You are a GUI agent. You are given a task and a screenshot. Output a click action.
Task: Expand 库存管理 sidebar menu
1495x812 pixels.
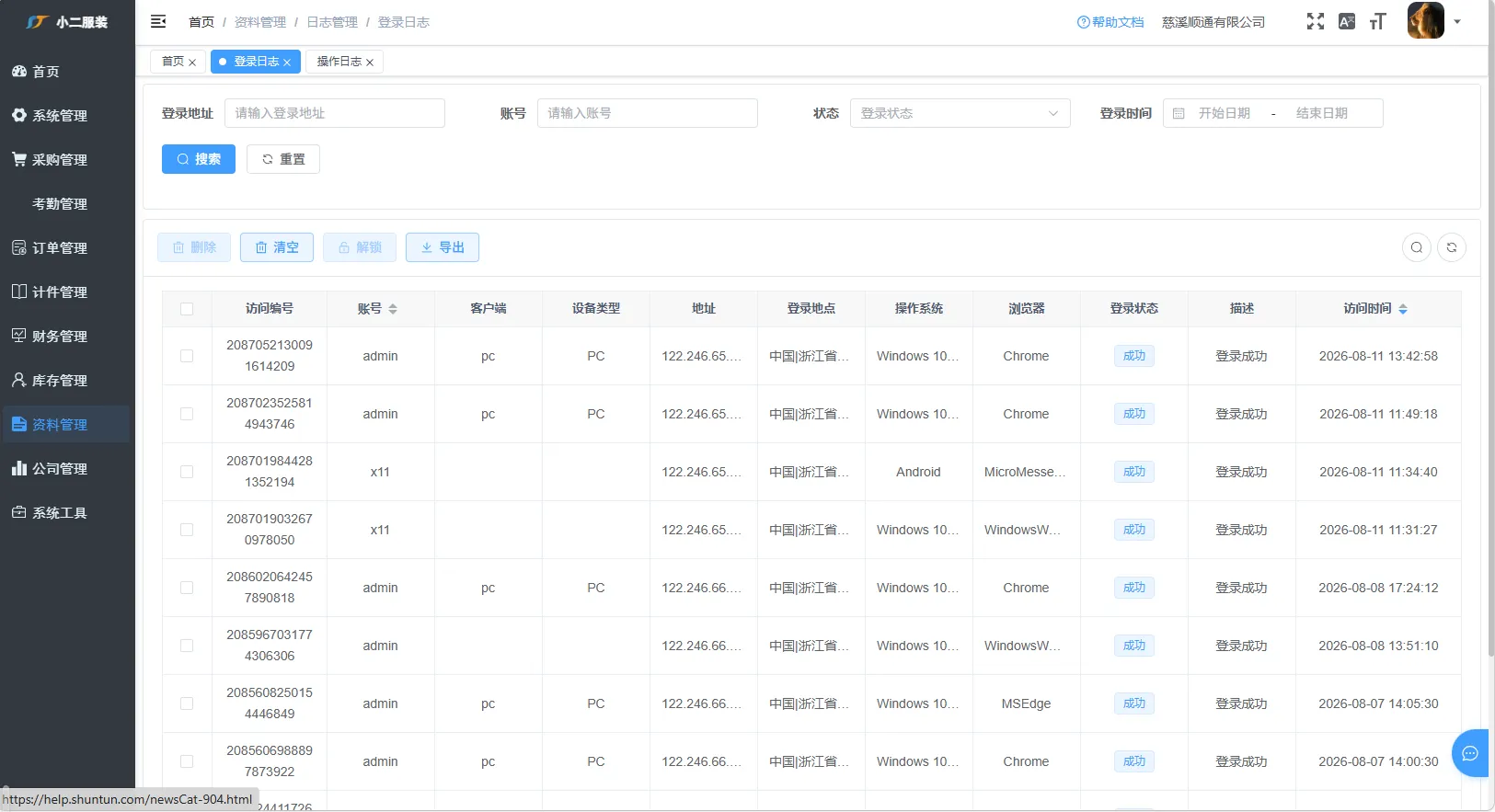[x=67, y=380]
